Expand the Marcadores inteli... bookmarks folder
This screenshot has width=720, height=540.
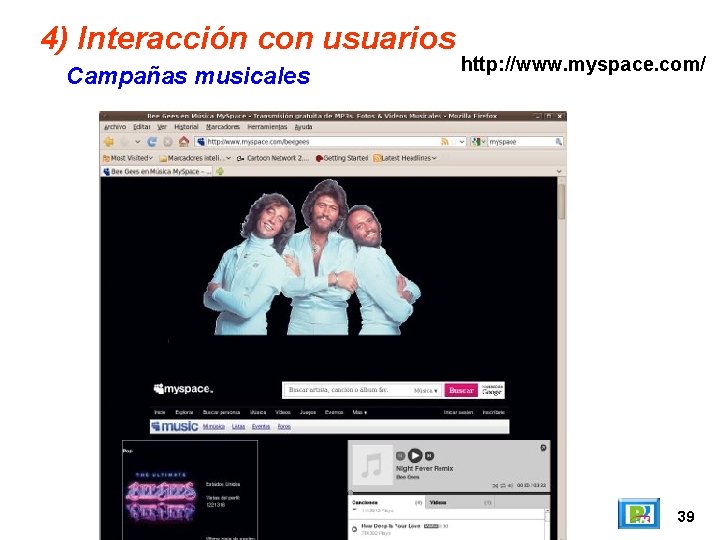pyautogui.click(x=195, y=158)
